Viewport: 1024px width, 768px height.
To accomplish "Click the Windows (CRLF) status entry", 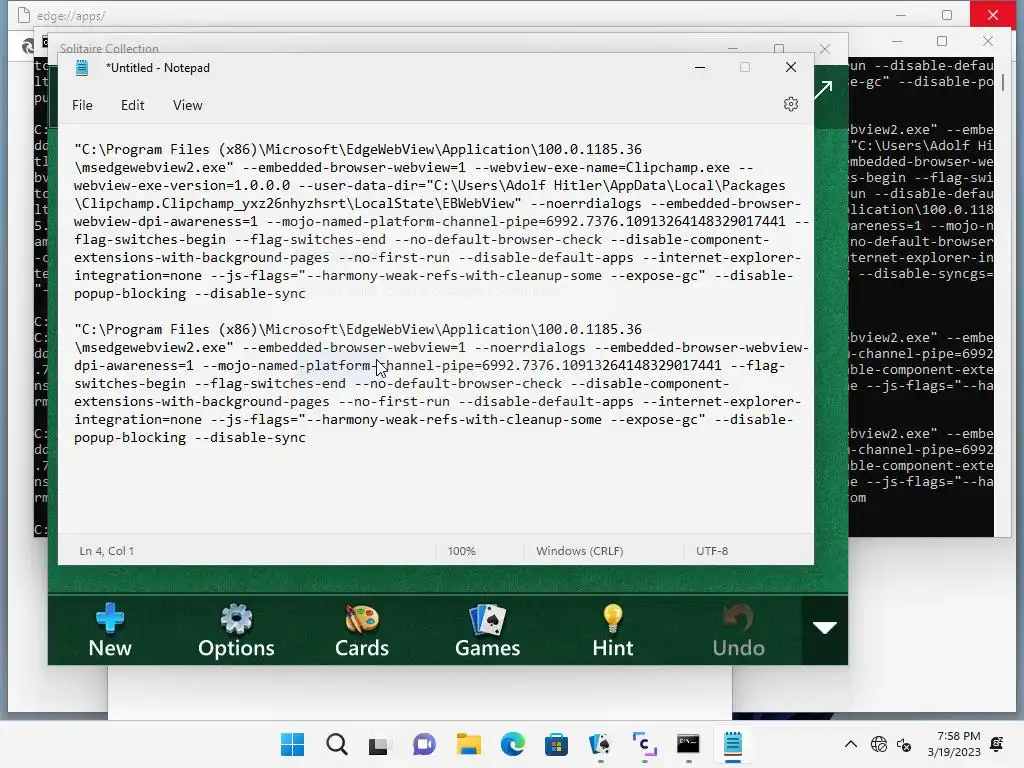I will point(579,551).
